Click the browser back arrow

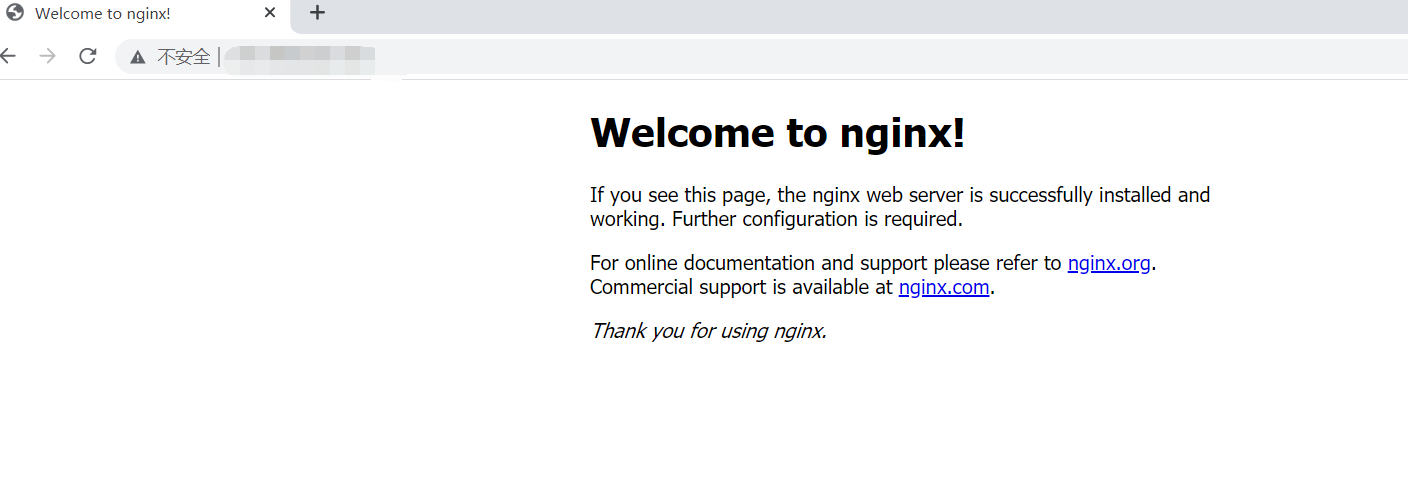[7, 56]
